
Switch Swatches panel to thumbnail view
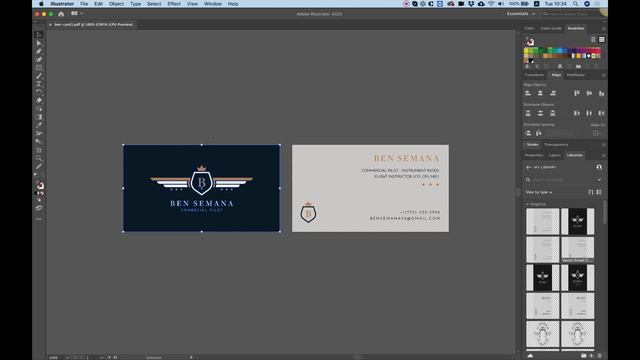point(602,40)
